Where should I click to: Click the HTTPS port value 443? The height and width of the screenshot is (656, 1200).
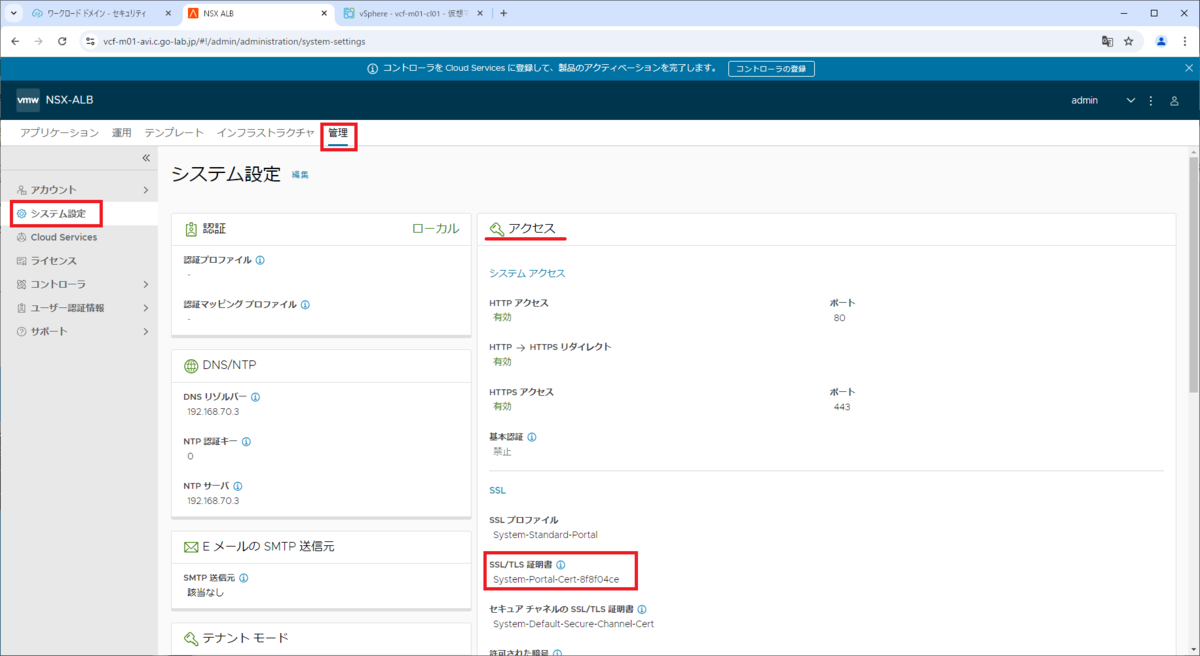841,407
